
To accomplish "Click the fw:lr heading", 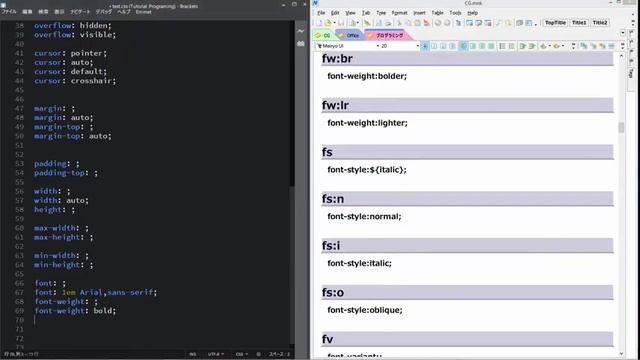I will [x=467, y=105].
